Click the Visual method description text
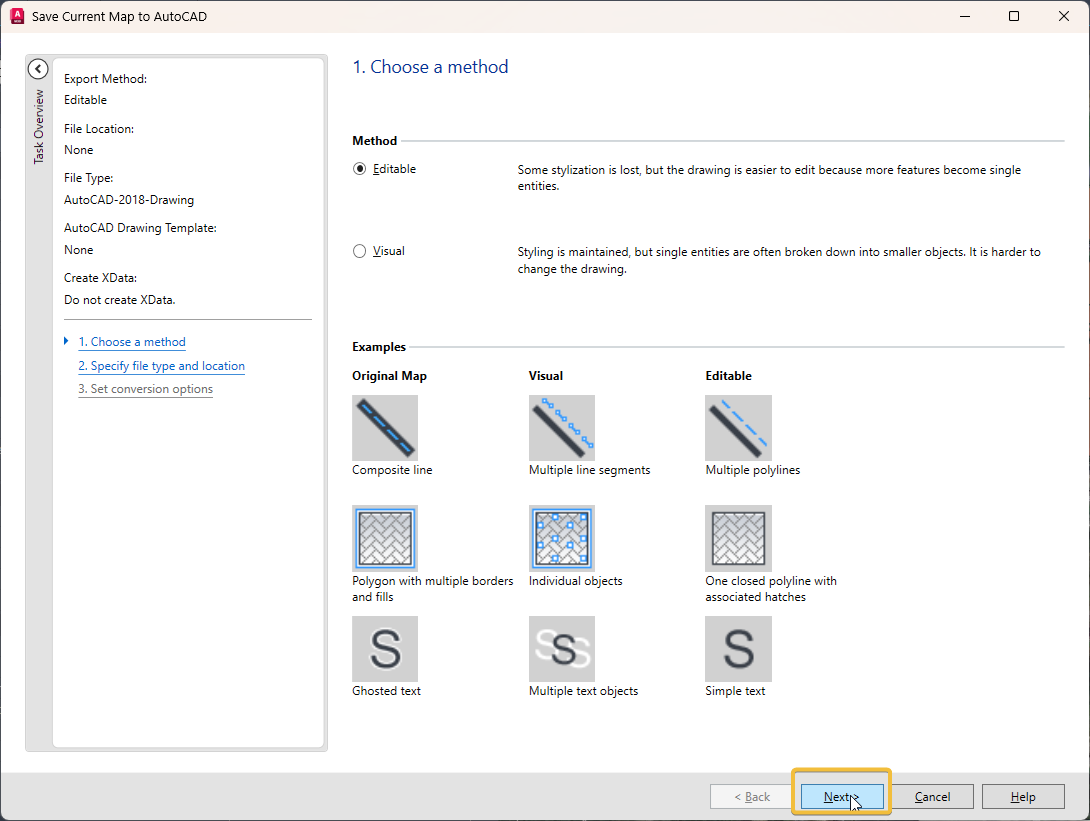 coord(779,261)
